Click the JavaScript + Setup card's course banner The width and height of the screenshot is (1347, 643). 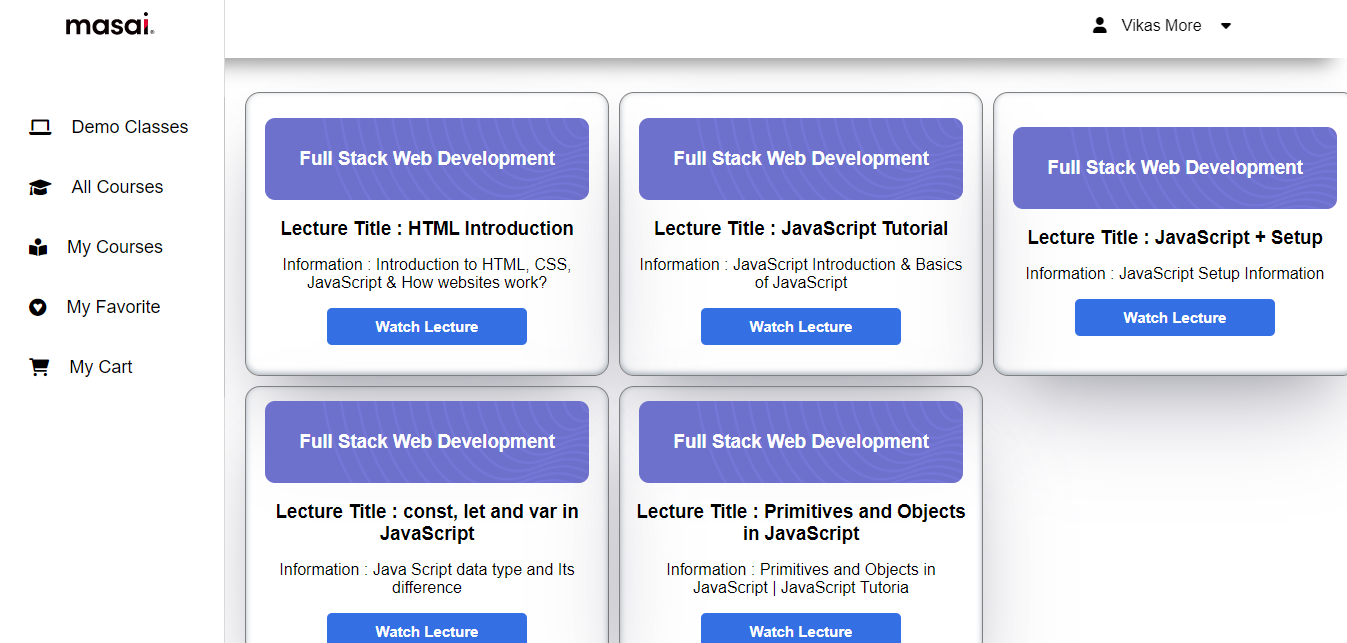click(1175, 168)
